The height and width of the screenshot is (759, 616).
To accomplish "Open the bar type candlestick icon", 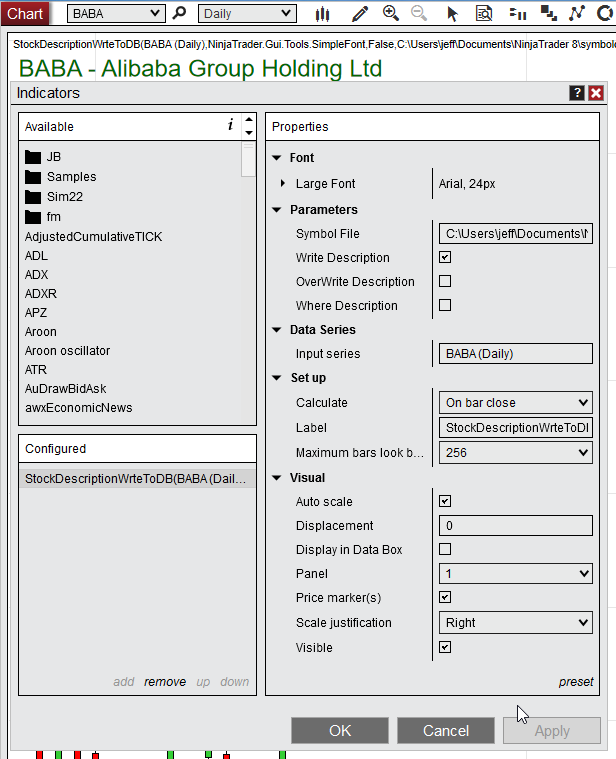I will click(322, 14).
